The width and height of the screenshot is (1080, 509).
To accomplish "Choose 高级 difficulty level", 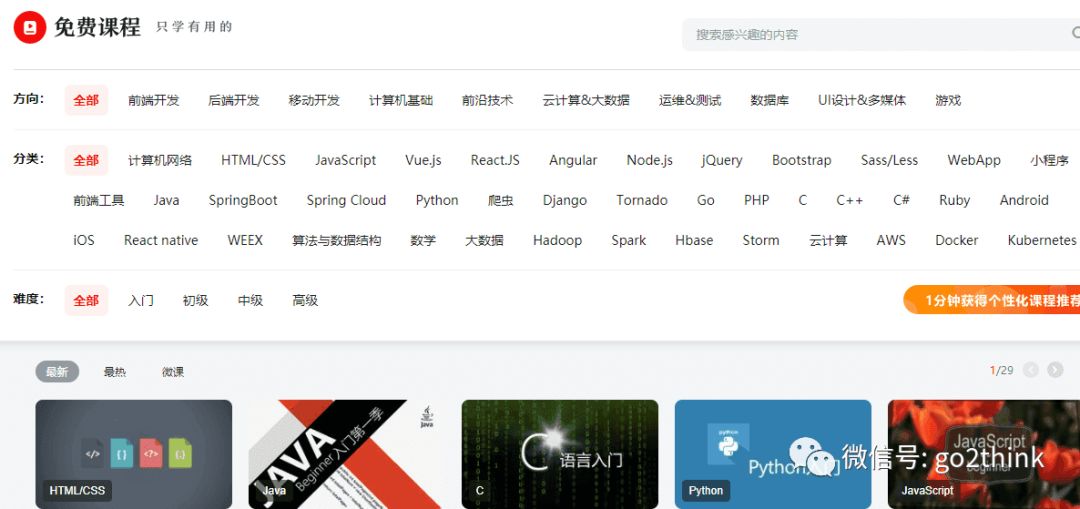I will point(305,300).
